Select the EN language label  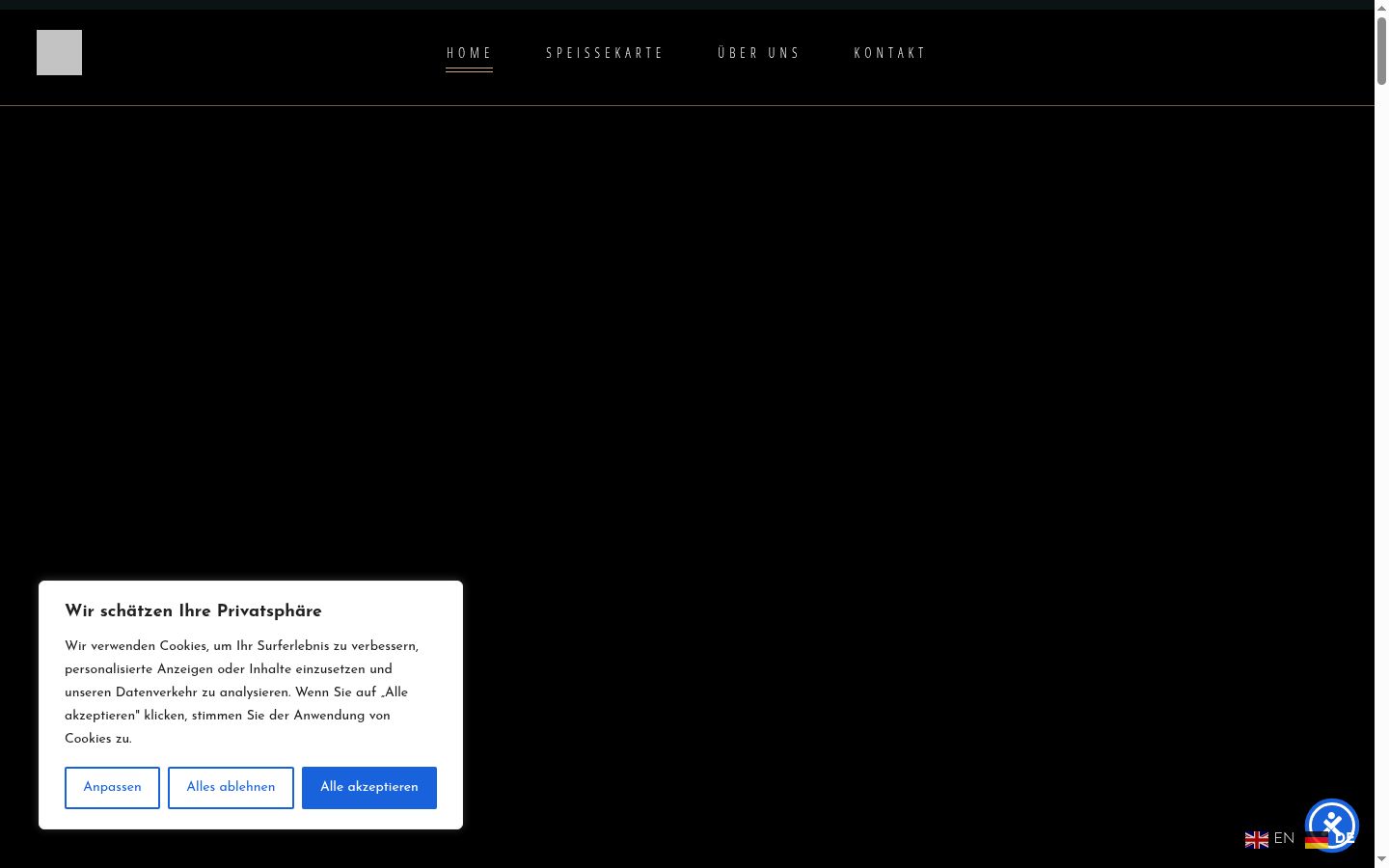(x=1284, y=839)
